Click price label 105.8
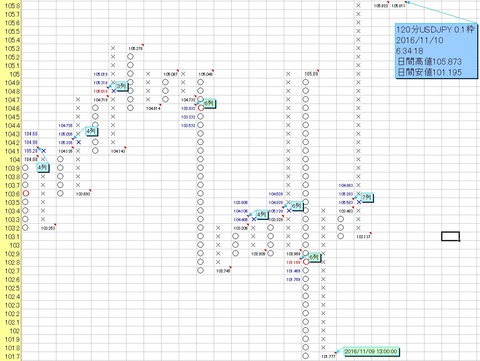 [x=12, y=6]
